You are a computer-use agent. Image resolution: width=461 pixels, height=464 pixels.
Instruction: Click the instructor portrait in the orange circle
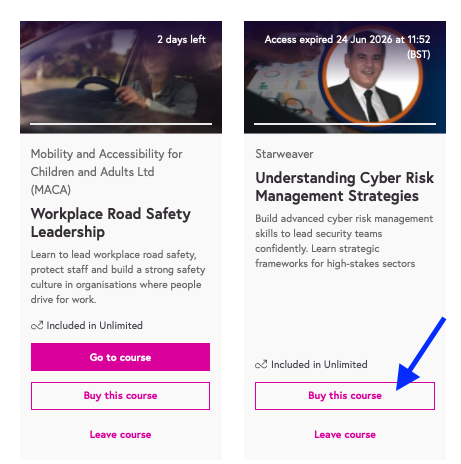[x=372, y=75]
